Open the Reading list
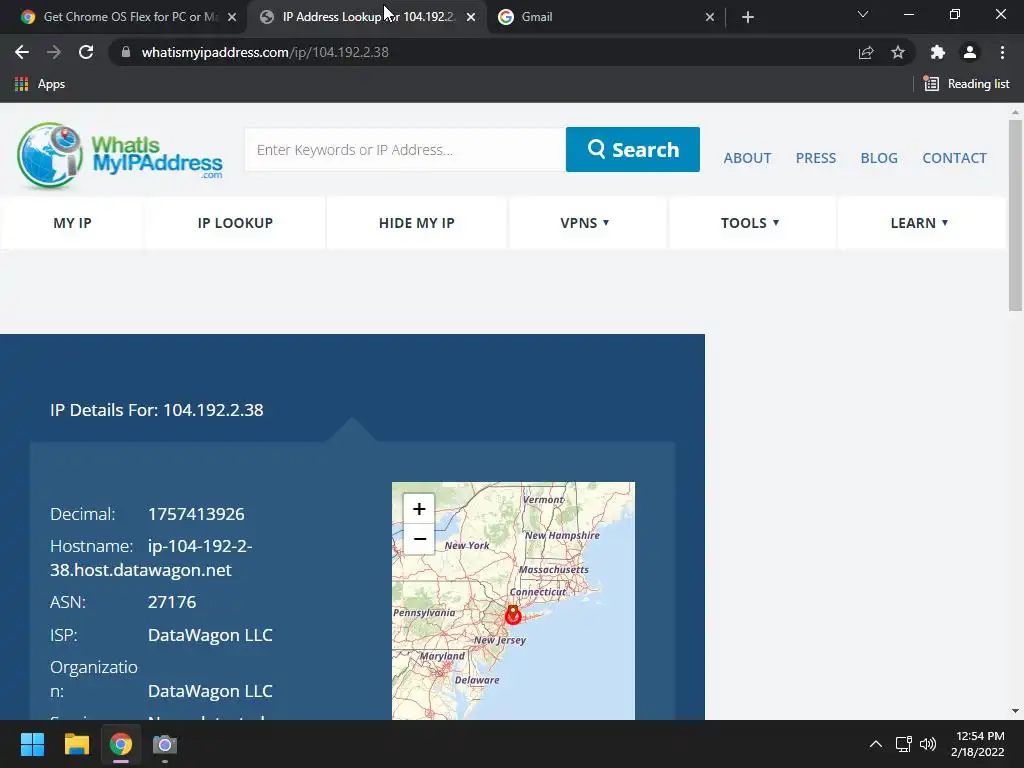Image resolution: width=1024 pixels, height=768 pixels. (966, 84)
